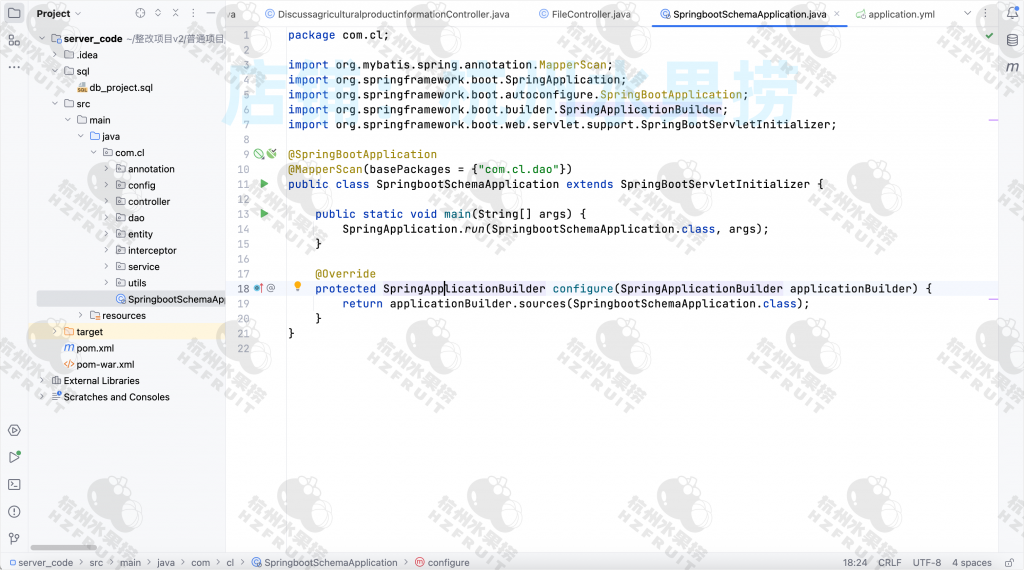Image resolution: width=1024 pixels, height=570 pixels.
Task: Switch to the application.yml tab
Action: point(901,14)
